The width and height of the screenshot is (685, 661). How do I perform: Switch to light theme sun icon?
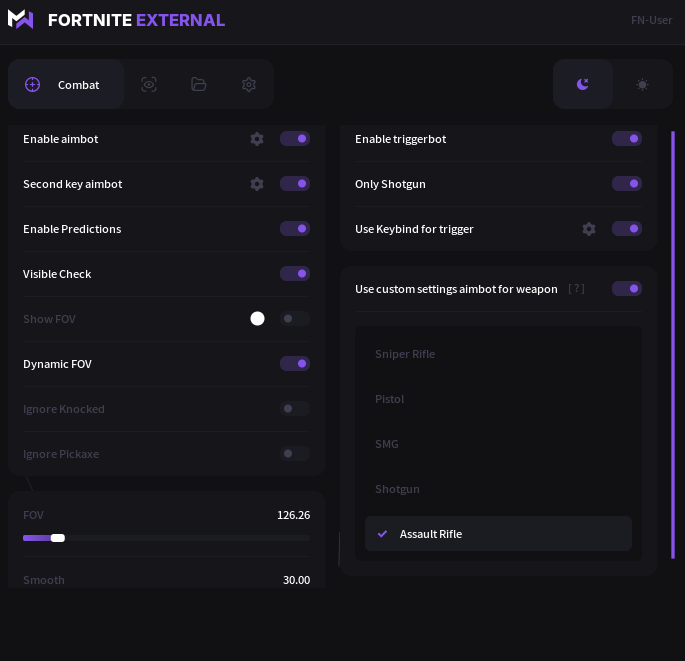[642, 84]
